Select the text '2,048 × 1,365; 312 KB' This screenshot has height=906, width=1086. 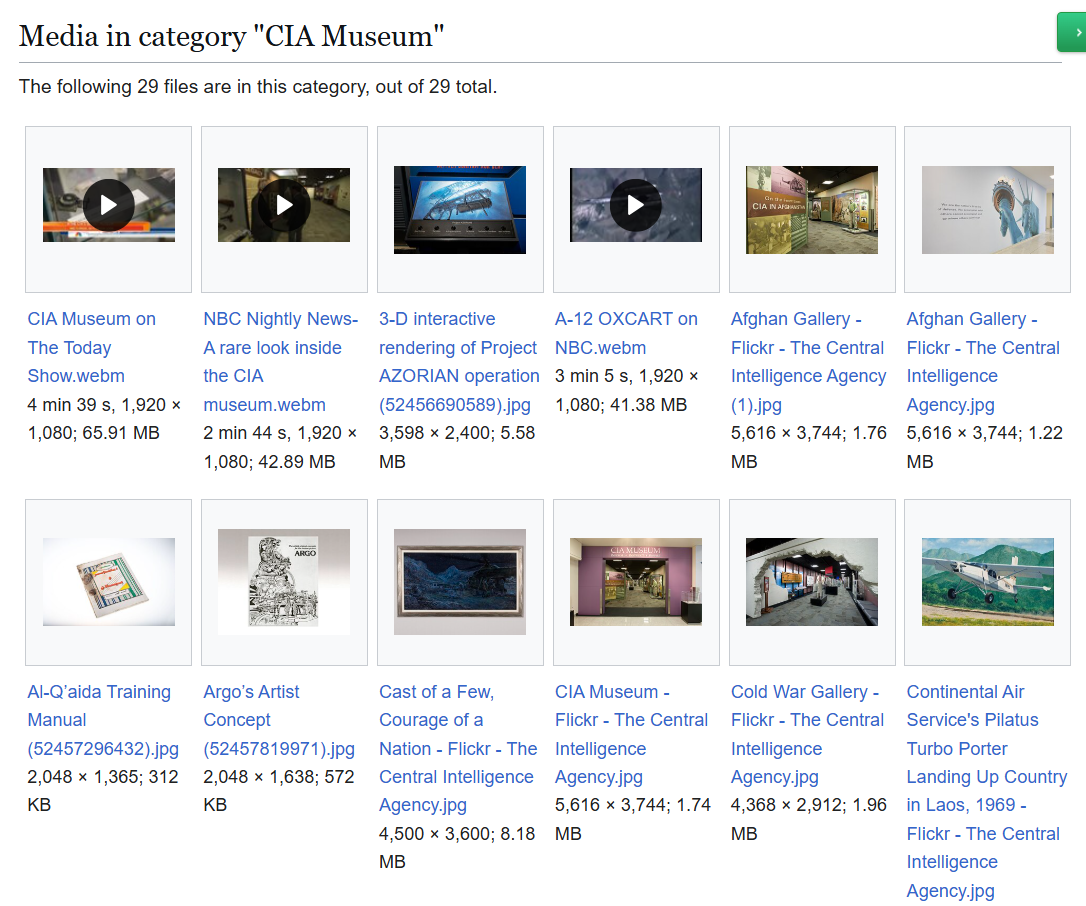pyautogui.click(x=103, y=791)
